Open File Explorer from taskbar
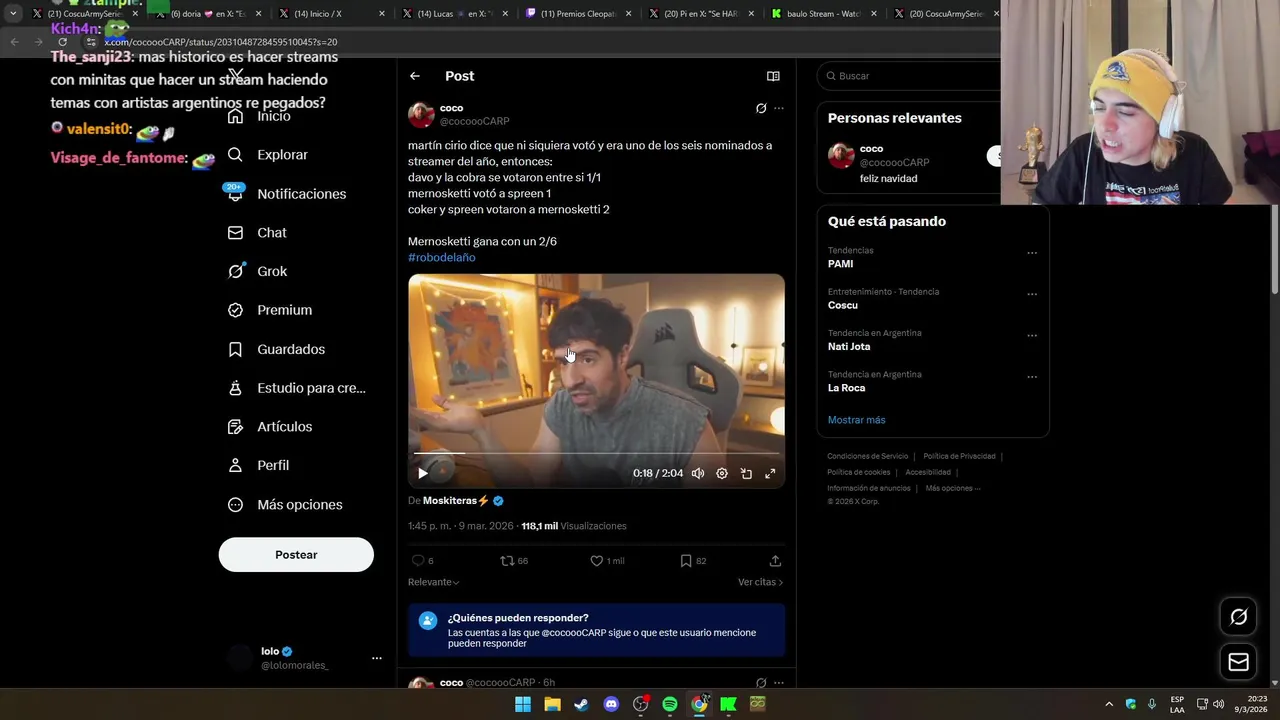The height and width of the screenshot is (720, 1280). [x=552, y=704]
